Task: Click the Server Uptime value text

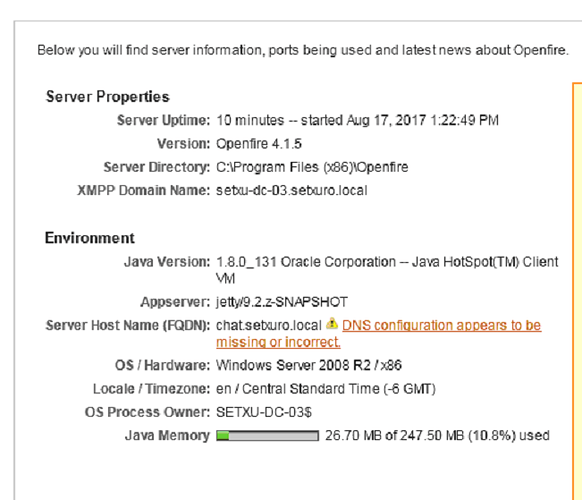Action: [x=357, y=120]
